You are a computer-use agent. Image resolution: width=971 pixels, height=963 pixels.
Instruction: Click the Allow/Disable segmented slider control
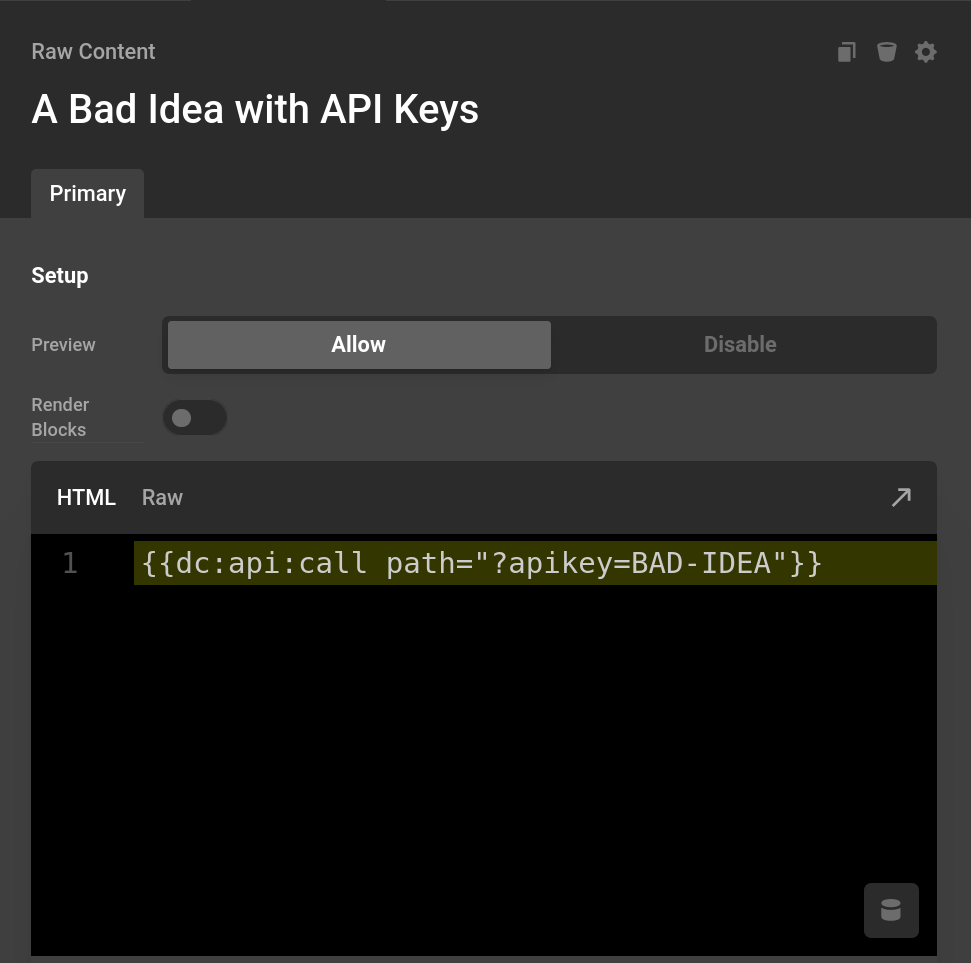(549, 344)
